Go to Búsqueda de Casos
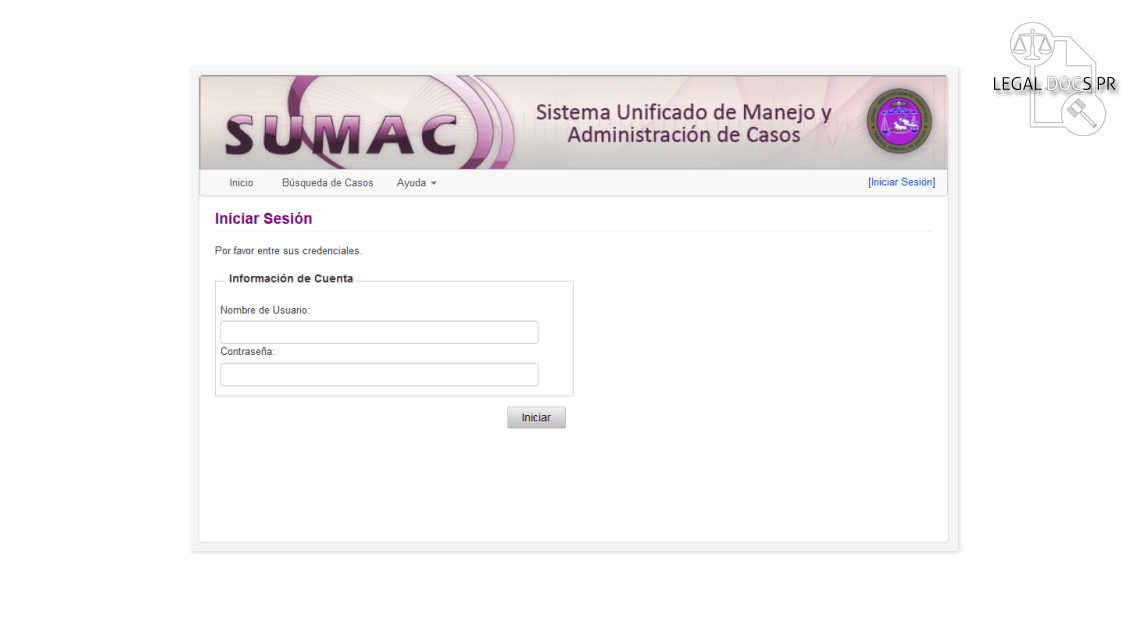This screenshot has width=1148, height=622. (x=327, y=183)
